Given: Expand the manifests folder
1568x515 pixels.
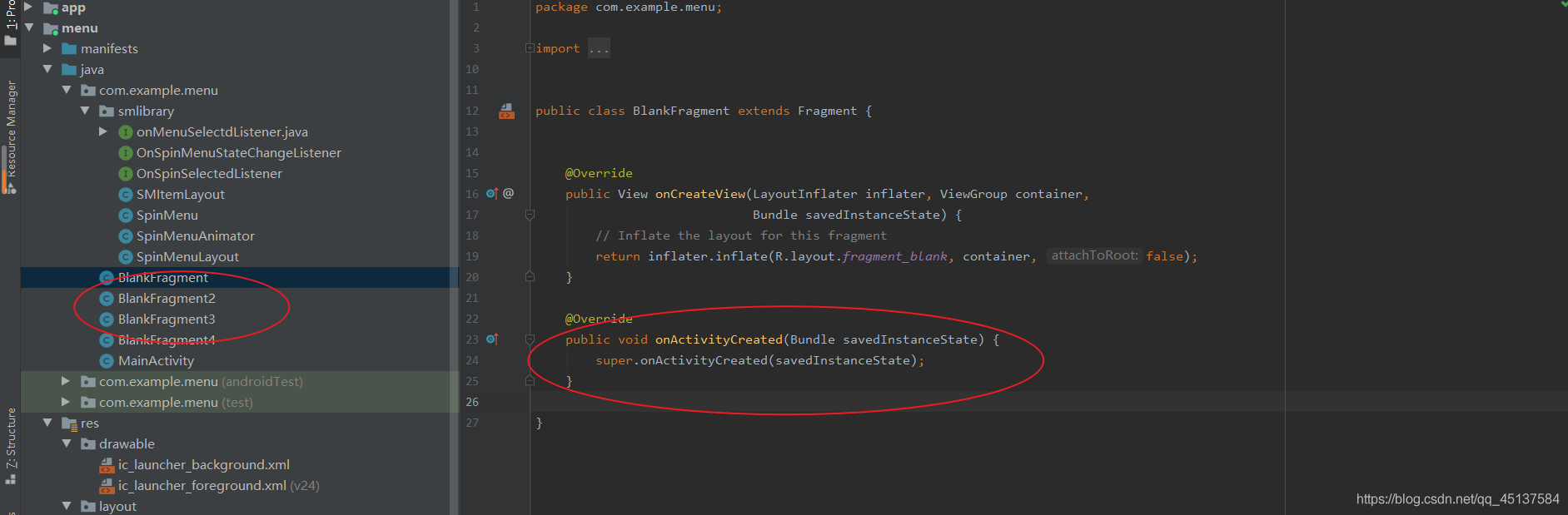Looking at the screenshot, I should [x=47, y=48].
